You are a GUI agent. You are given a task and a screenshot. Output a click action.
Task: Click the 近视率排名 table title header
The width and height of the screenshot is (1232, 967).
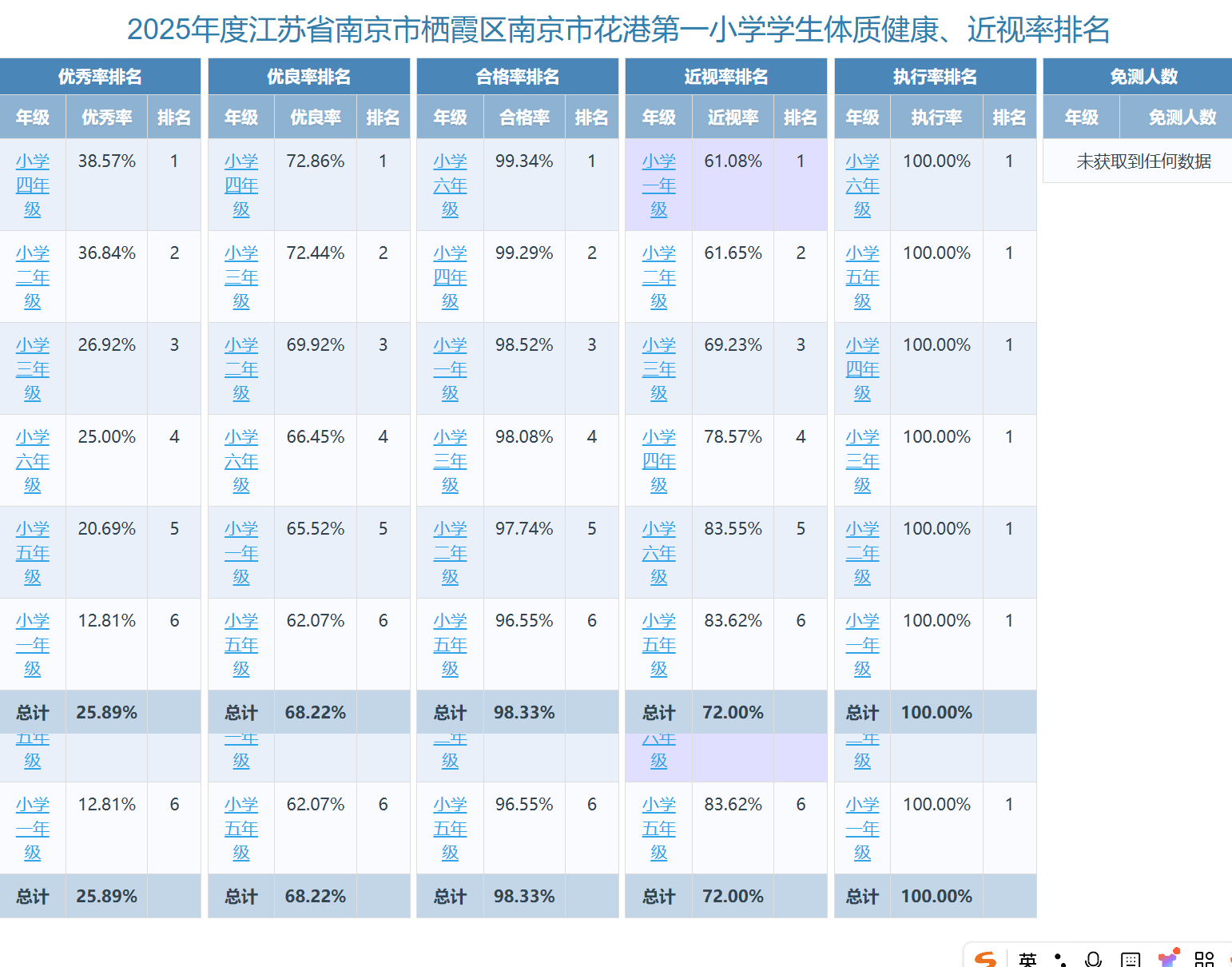click(x=725, y=77)
